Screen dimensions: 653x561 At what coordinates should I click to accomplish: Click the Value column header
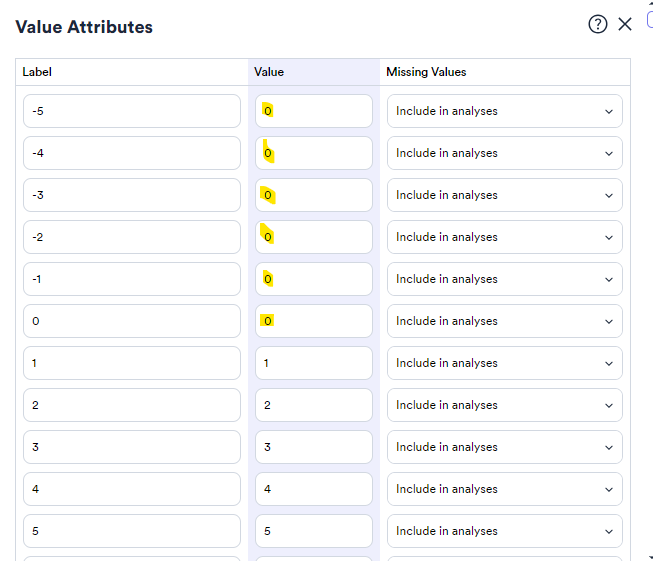point(269,72)
